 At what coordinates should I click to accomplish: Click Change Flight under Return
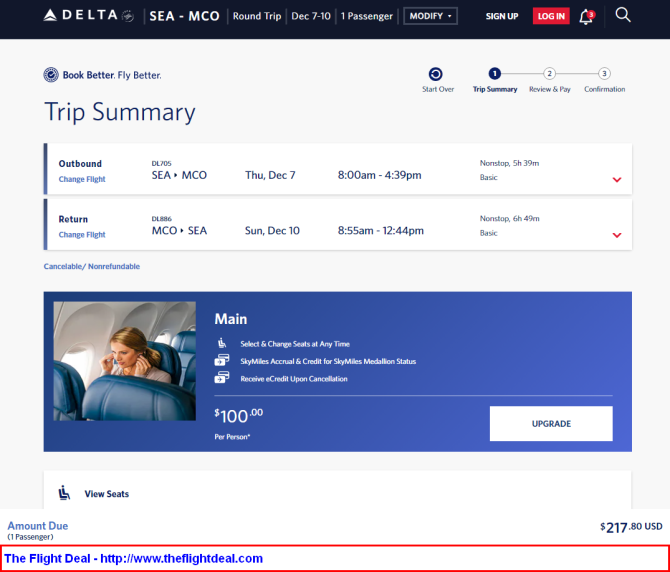82,235
